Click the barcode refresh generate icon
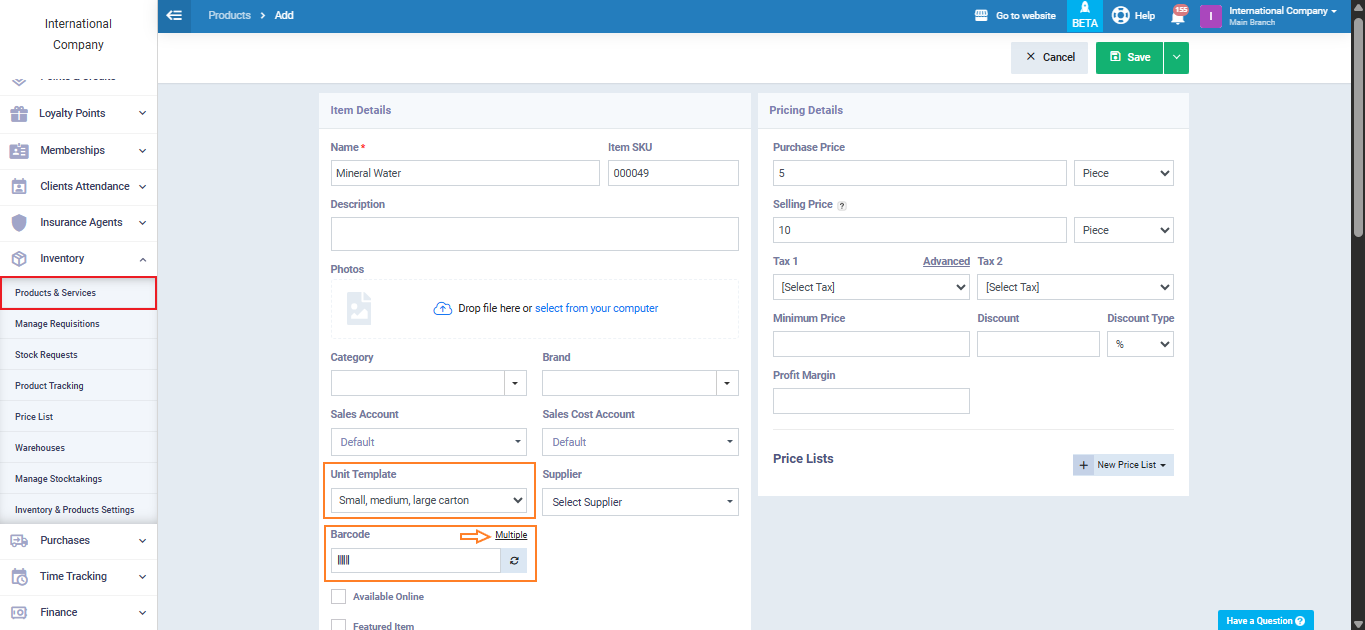 514,561
